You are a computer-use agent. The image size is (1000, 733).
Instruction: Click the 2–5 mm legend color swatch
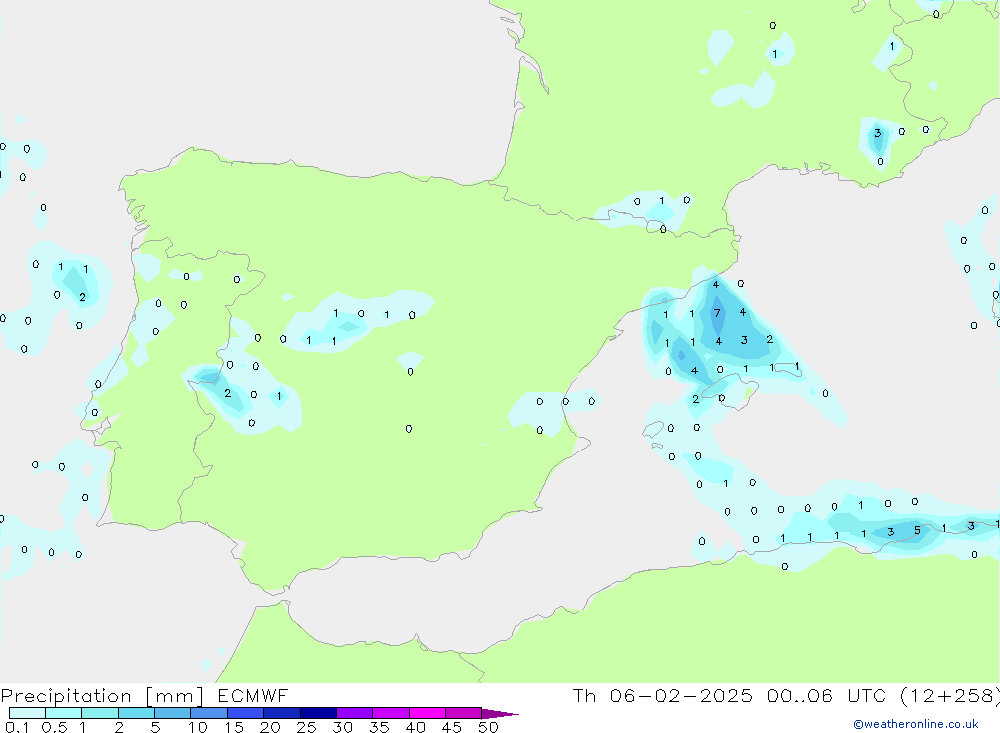[x=136, y=713]
